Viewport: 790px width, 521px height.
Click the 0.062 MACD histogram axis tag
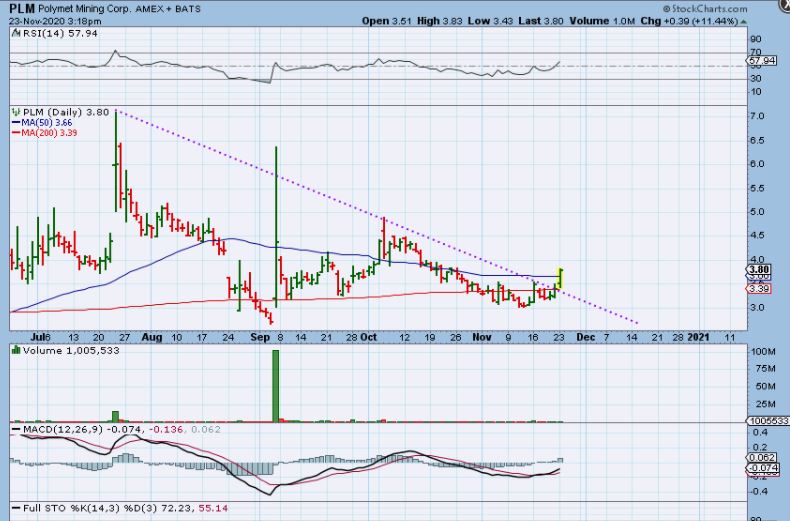762,458
